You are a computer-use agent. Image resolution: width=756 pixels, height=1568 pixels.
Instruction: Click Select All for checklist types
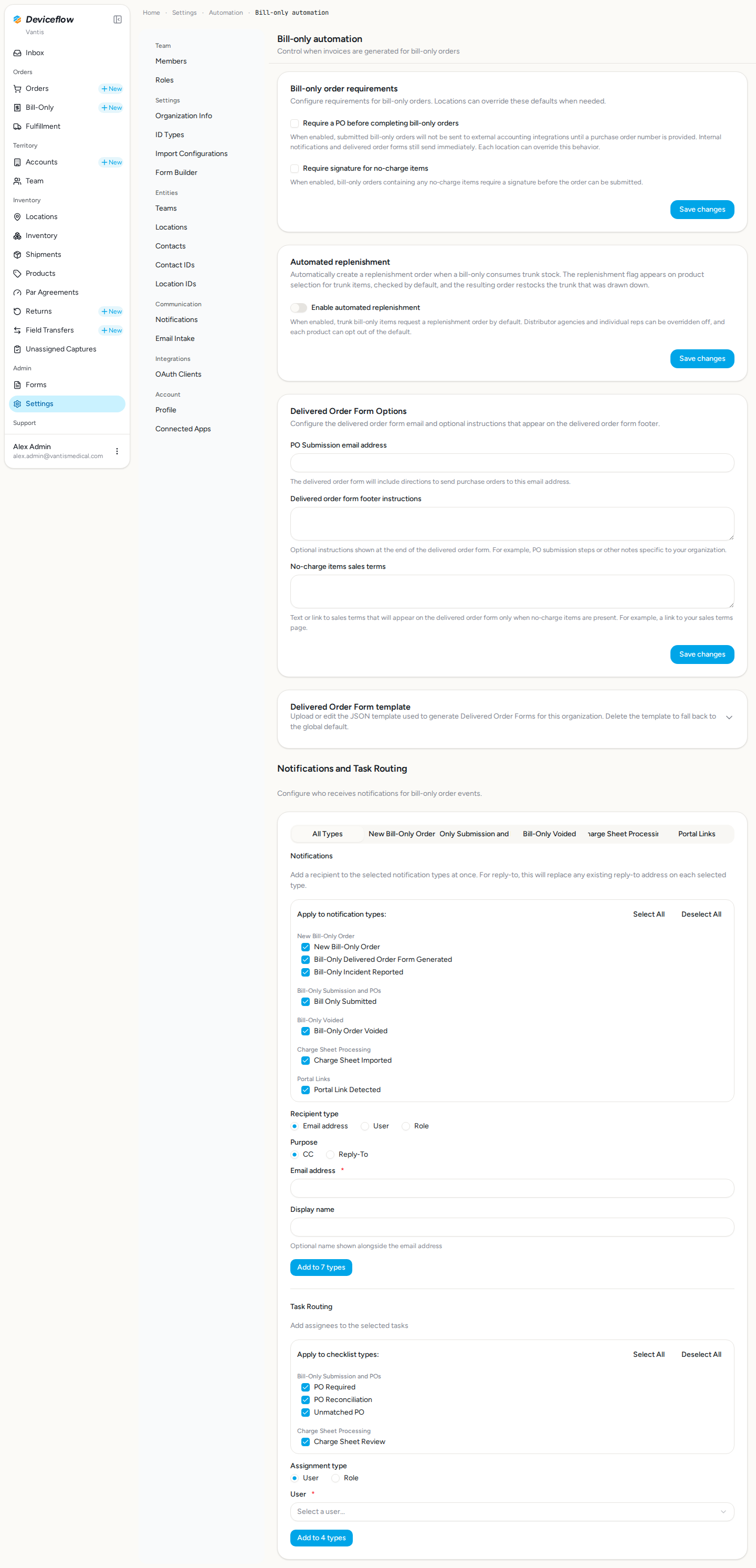648,1355
